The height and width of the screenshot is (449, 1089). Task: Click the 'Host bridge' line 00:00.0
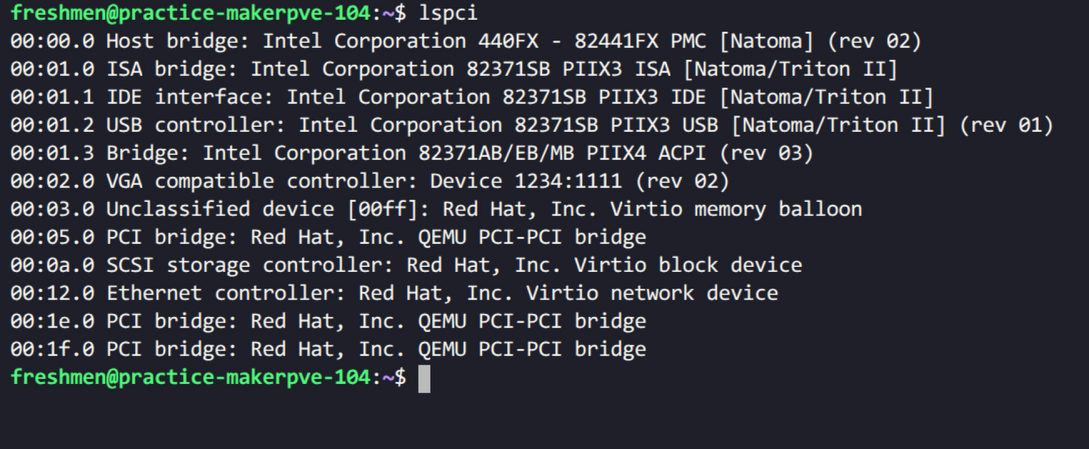(x=466, y=42)
